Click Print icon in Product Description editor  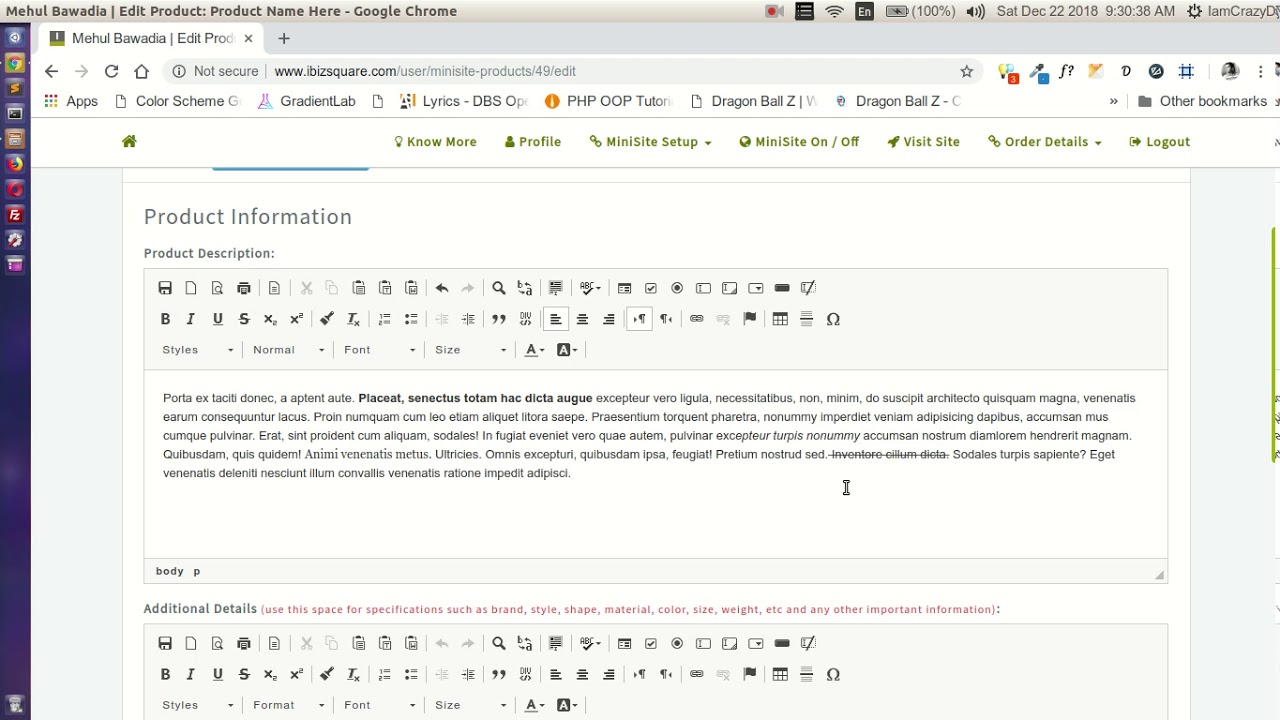point(244,288)
